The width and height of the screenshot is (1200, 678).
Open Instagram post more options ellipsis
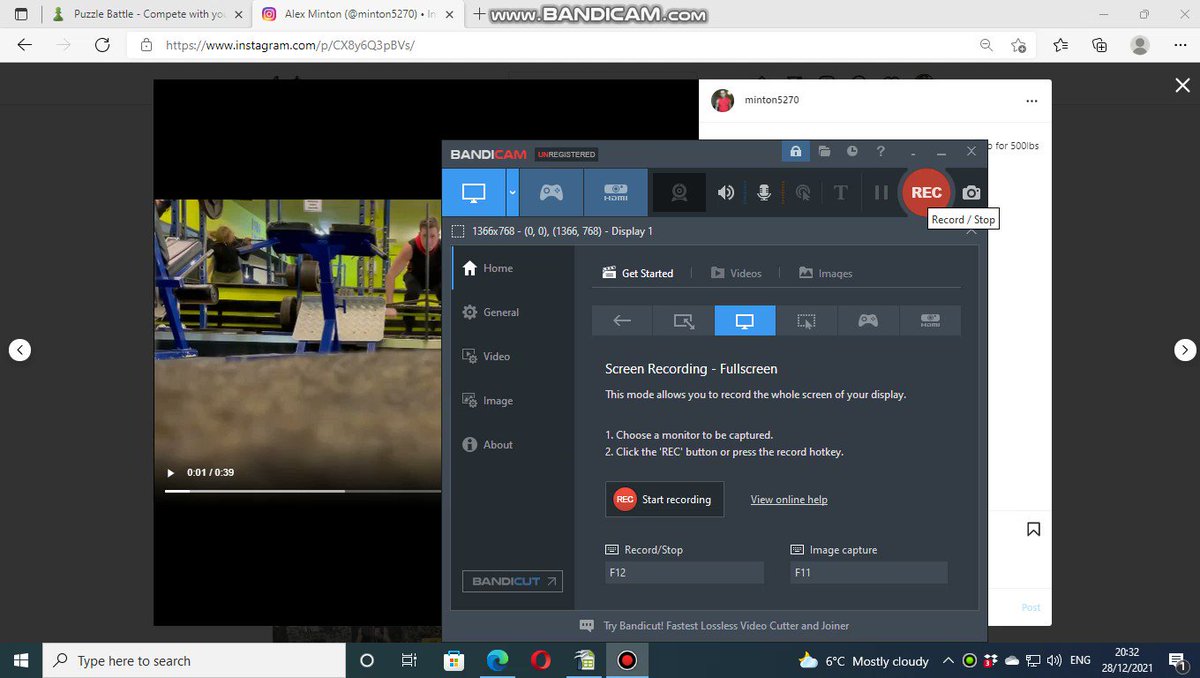click(x=1031, y=100)
